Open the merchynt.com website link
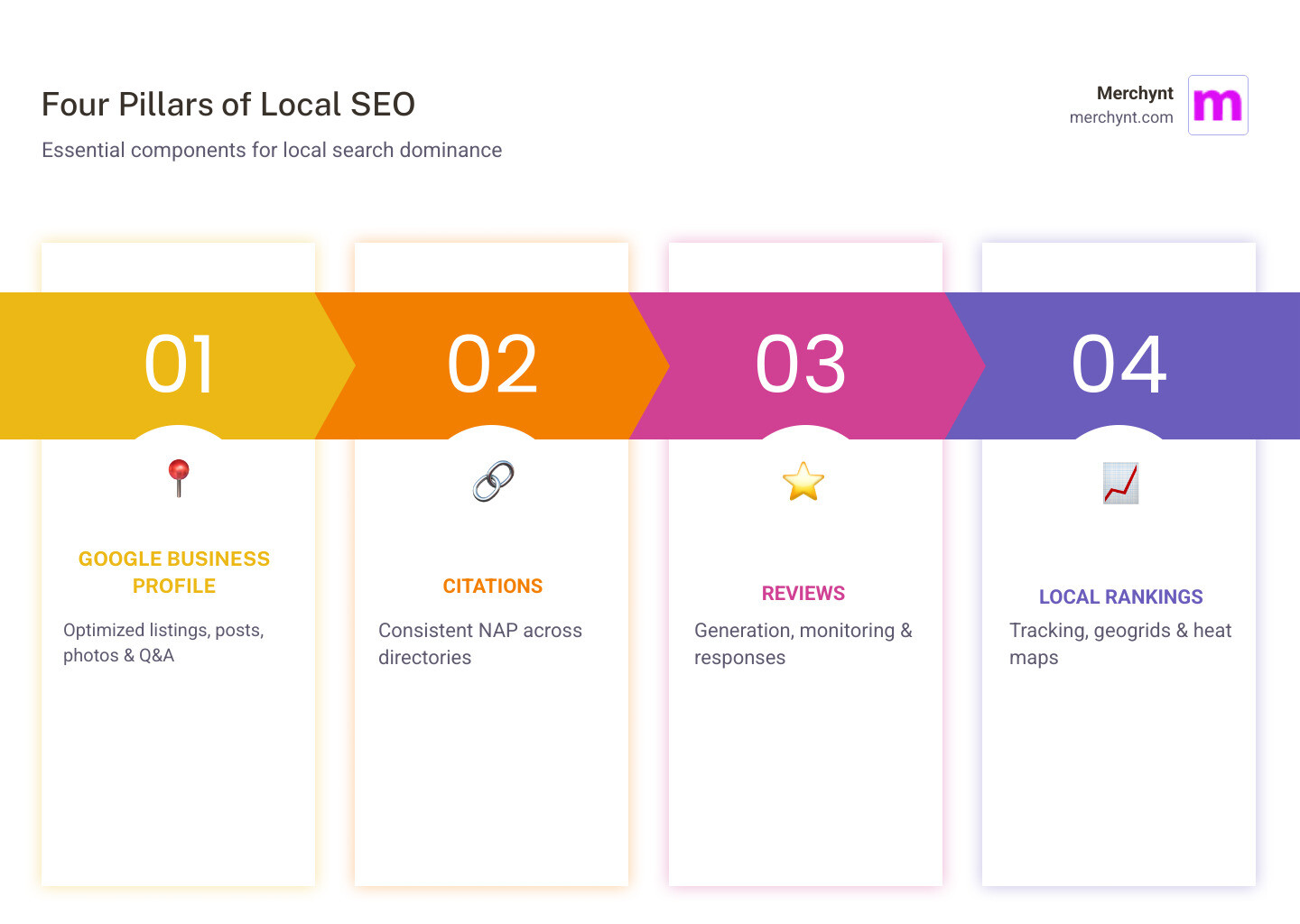This screenshot has width=1300, height=924. click(1122, 117)
